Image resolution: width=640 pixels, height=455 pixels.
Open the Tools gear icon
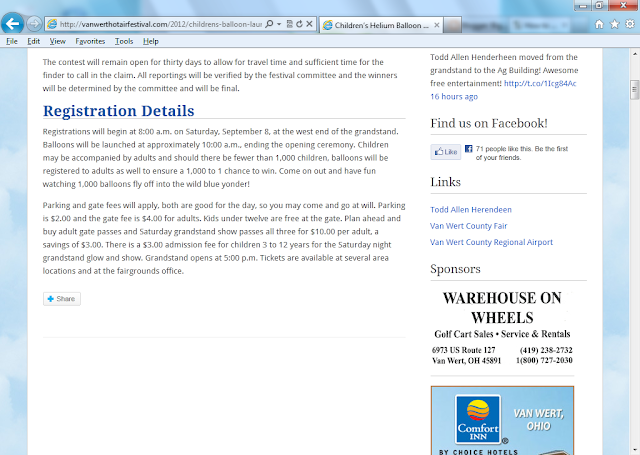point(630,24)
